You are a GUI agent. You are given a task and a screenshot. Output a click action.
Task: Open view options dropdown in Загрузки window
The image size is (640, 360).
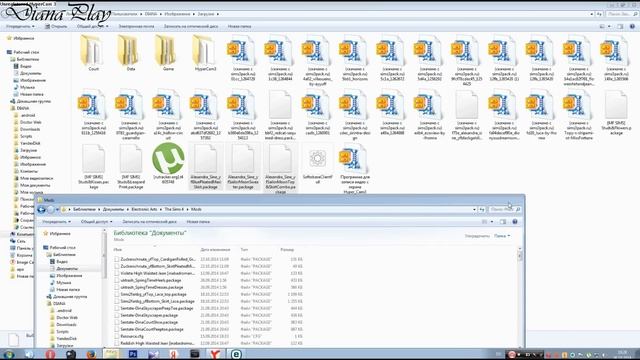coord(609,27)
